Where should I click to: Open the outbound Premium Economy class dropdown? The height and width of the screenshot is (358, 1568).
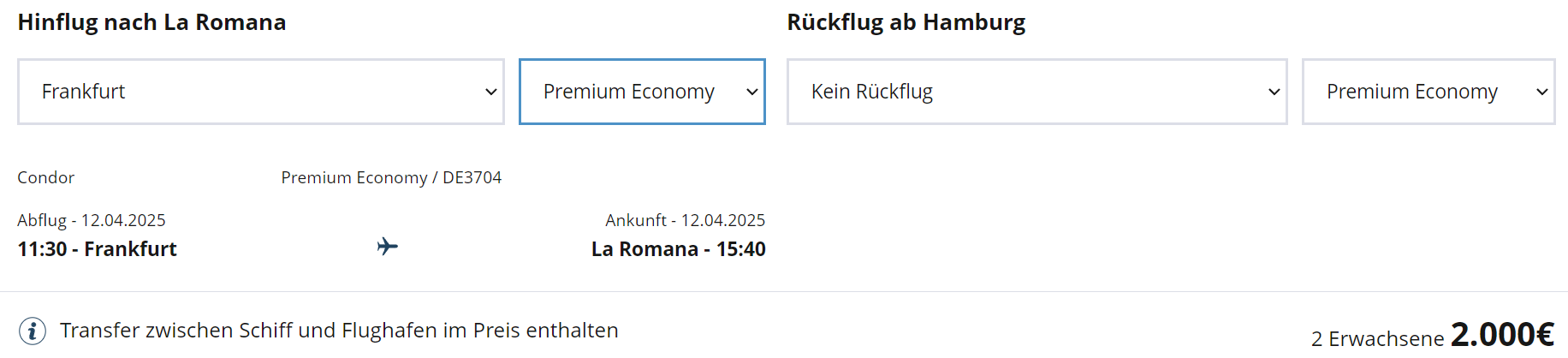click(x=642, y=92)
